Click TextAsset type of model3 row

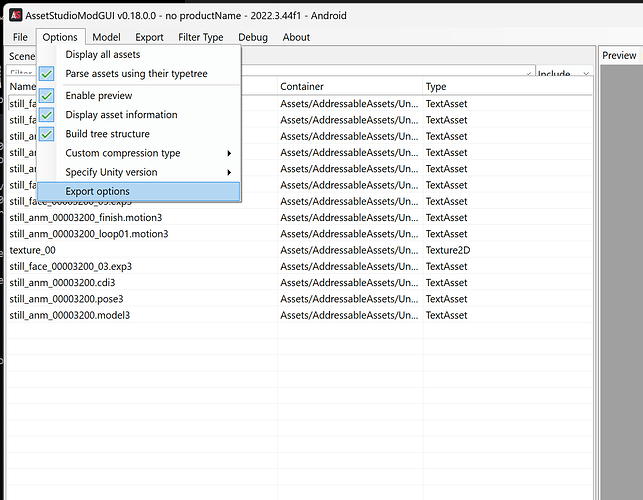pyautogui.click(x=446, y=315)
